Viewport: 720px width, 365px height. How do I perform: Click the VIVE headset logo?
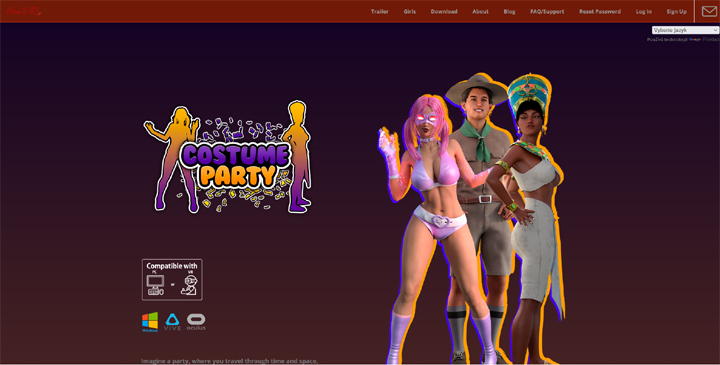(x=172, y=322)
